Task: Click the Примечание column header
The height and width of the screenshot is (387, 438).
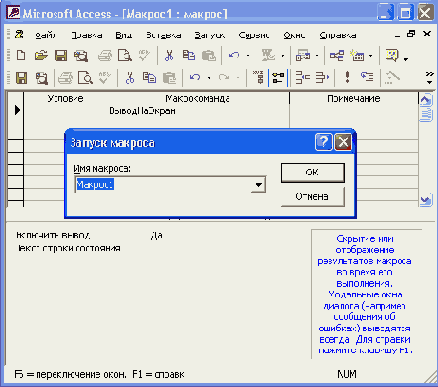Action: (x=354, y=98)
